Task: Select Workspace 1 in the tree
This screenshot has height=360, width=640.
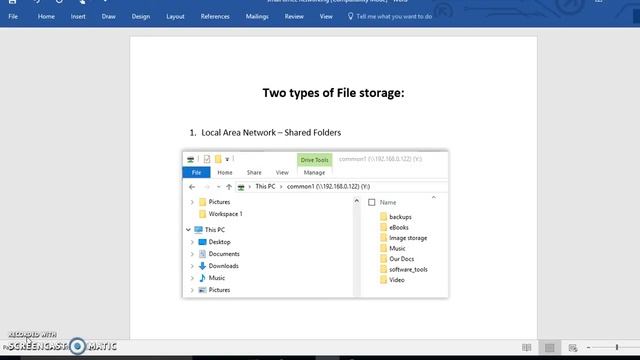Action: (x=225, y=214)
